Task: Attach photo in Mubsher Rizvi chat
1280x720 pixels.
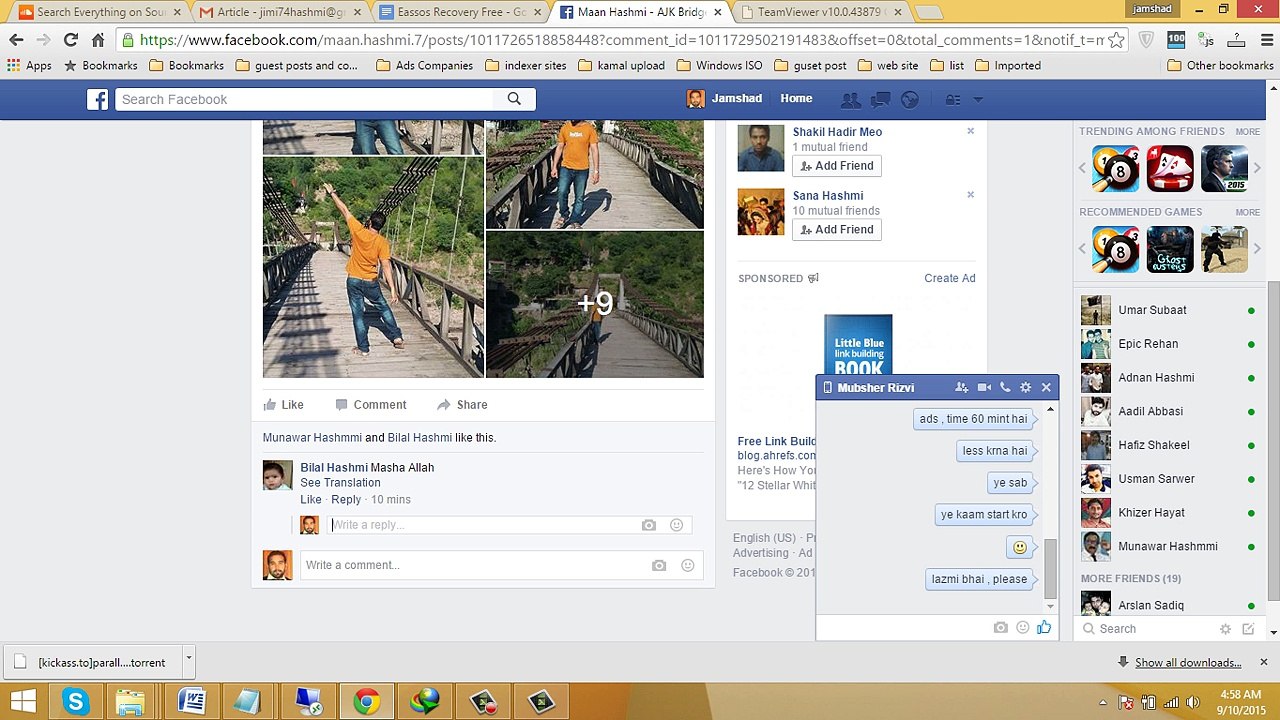Action: [1000, 627]
